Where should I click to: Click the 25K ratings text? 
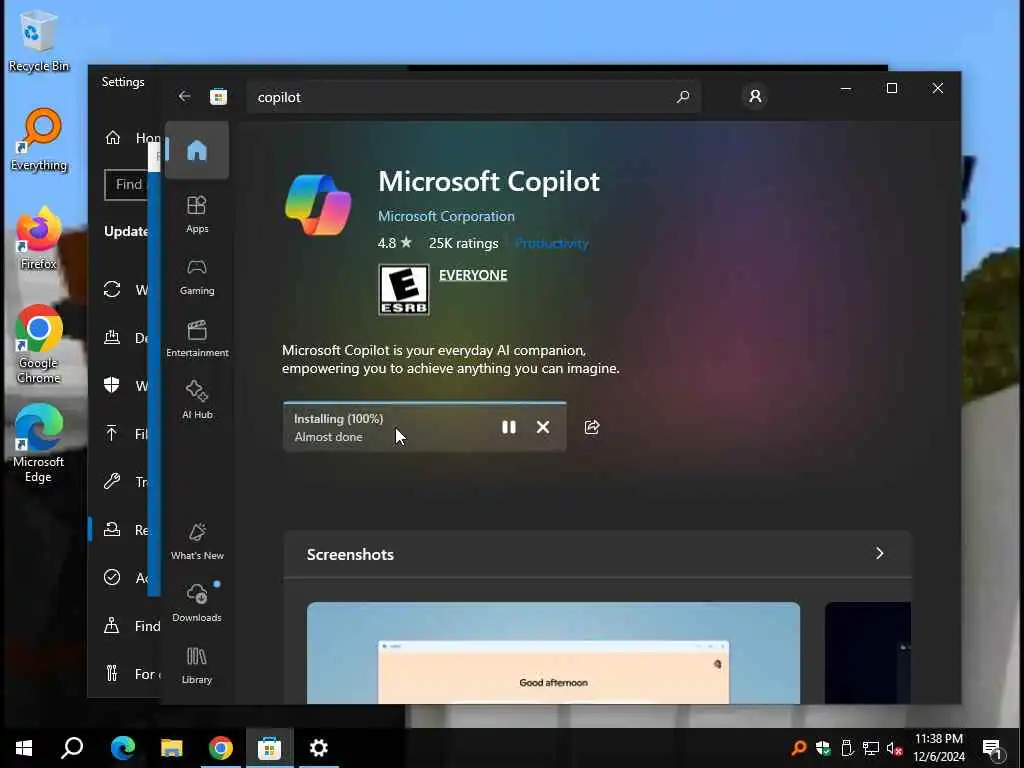click(464, 244)
